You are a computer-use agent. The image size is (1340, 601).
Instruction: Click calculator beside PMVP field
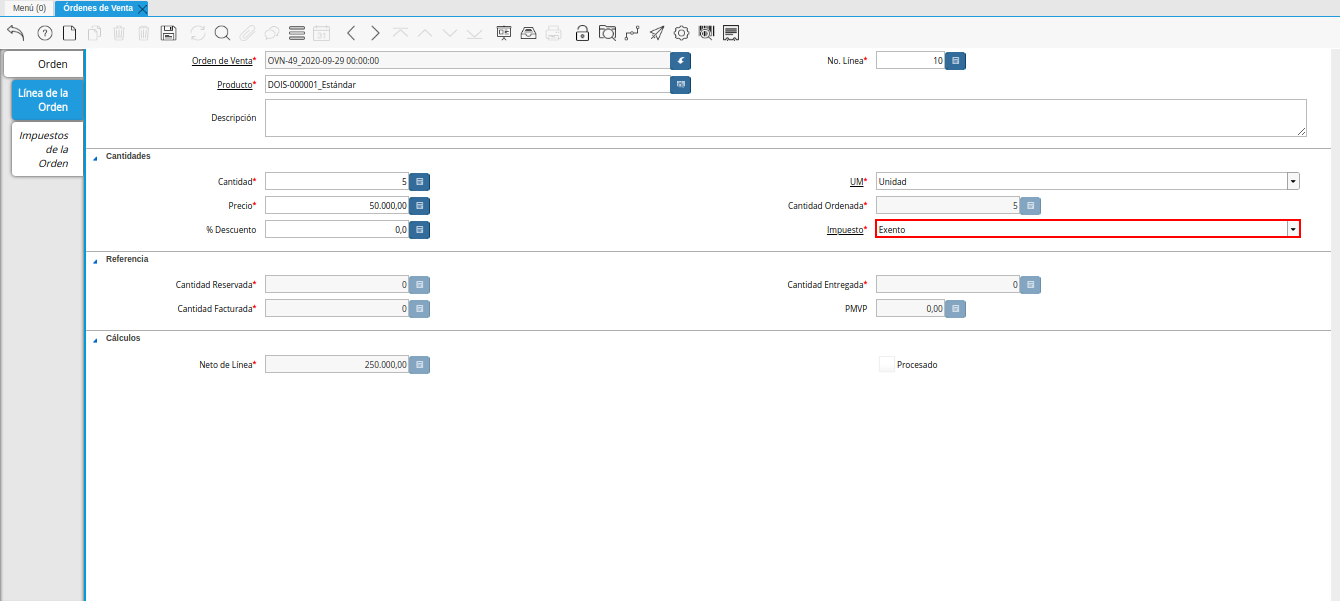click(956, 309)
